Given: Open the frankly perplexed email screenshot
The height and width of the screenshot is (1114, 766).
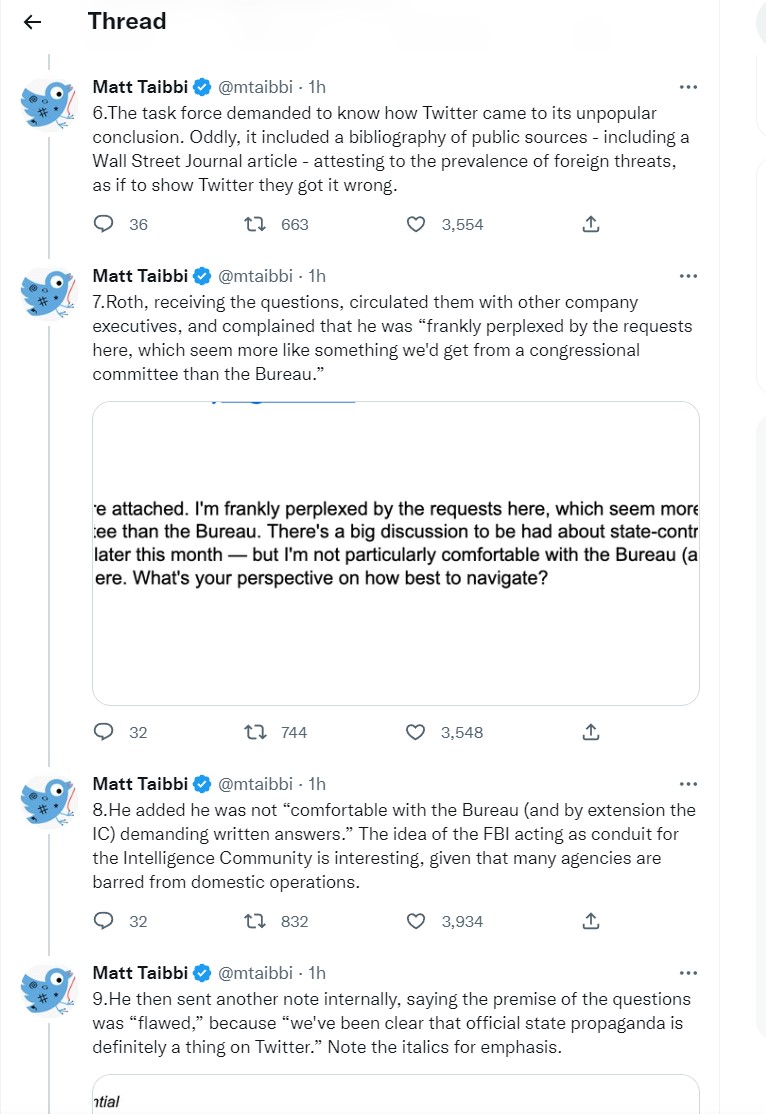Looking at the screenshot, I should 396,553.
